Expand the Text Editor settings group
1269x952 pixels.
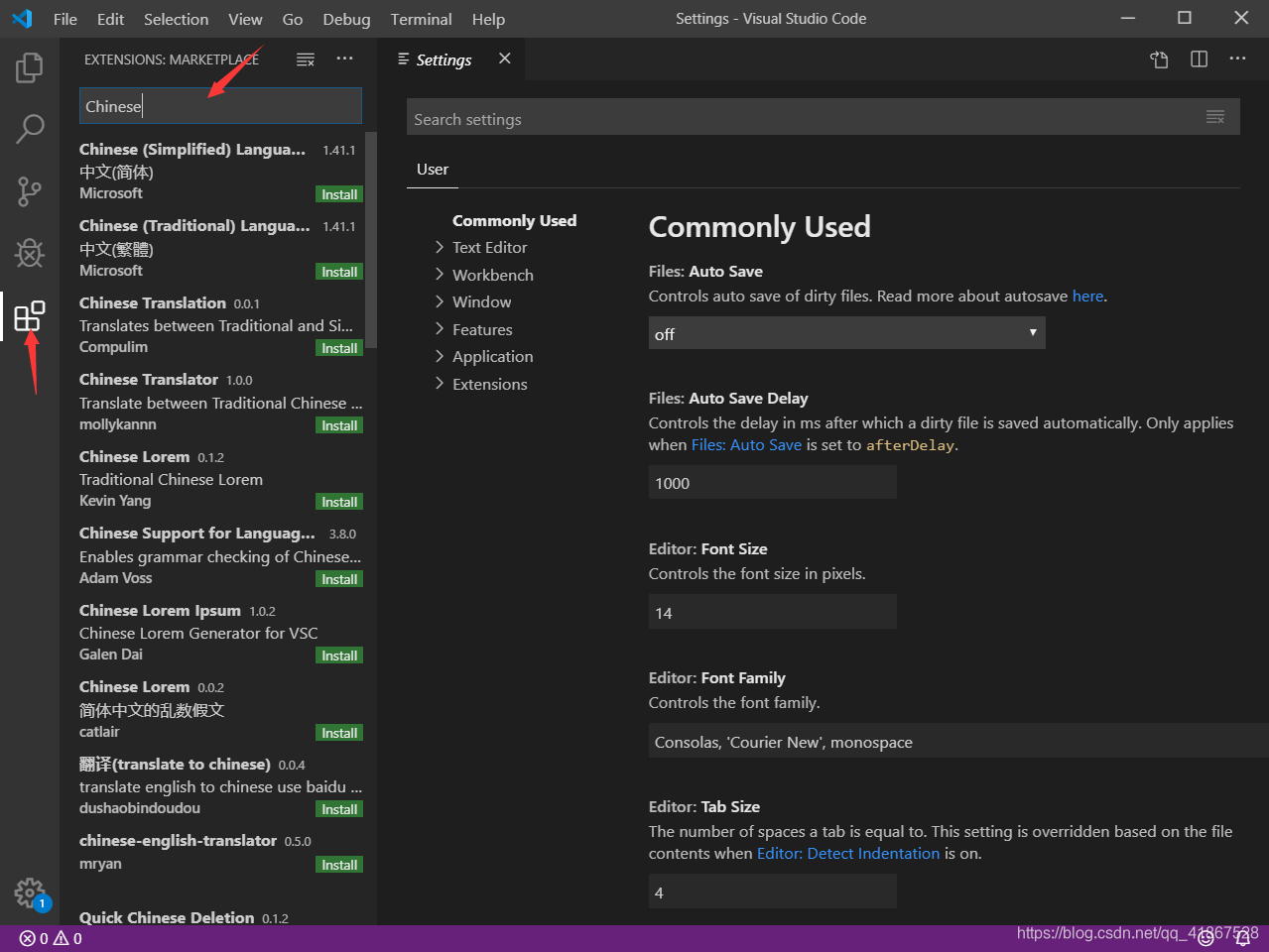pyautogui.click(x=489, y=247)
